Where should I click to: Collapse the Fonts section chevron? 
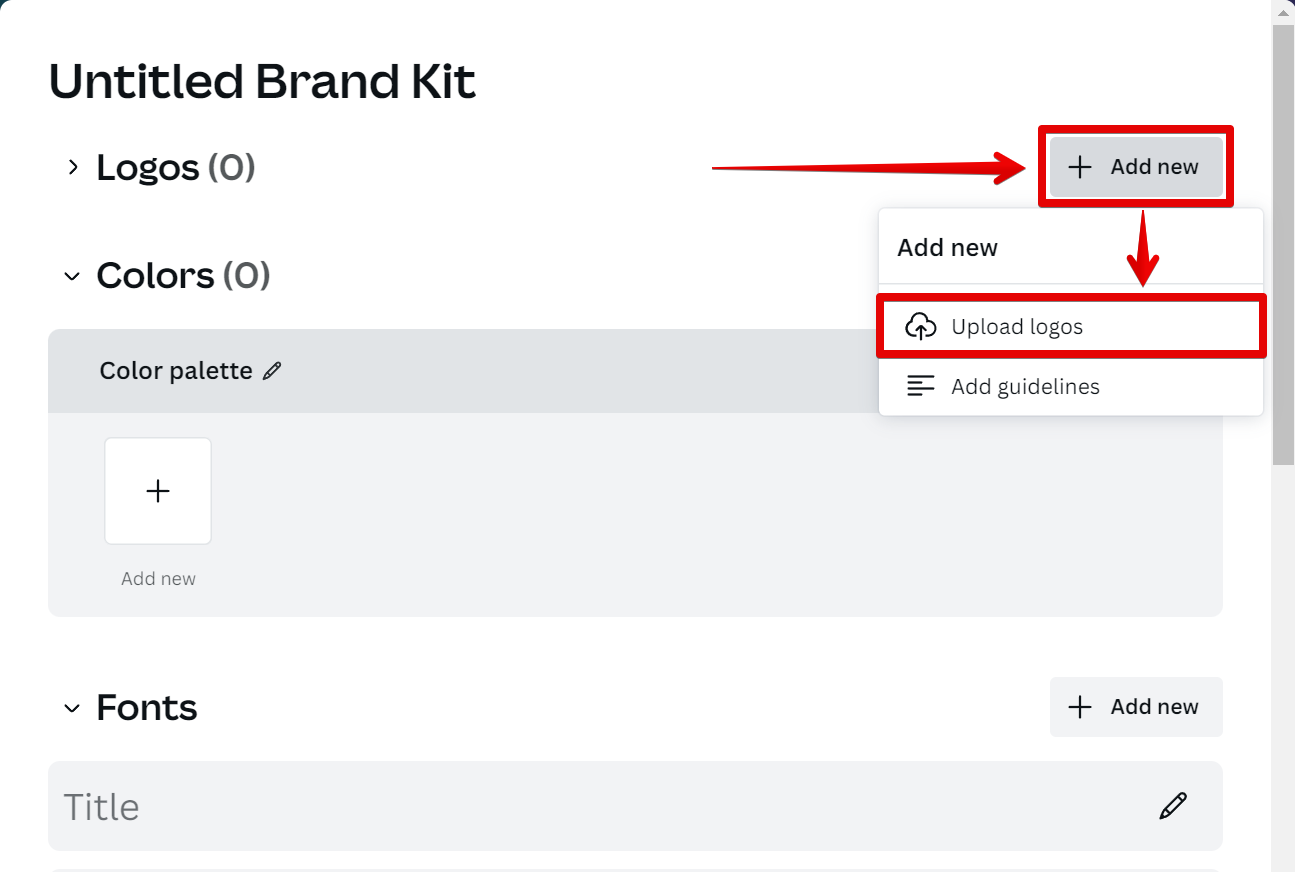72,708
